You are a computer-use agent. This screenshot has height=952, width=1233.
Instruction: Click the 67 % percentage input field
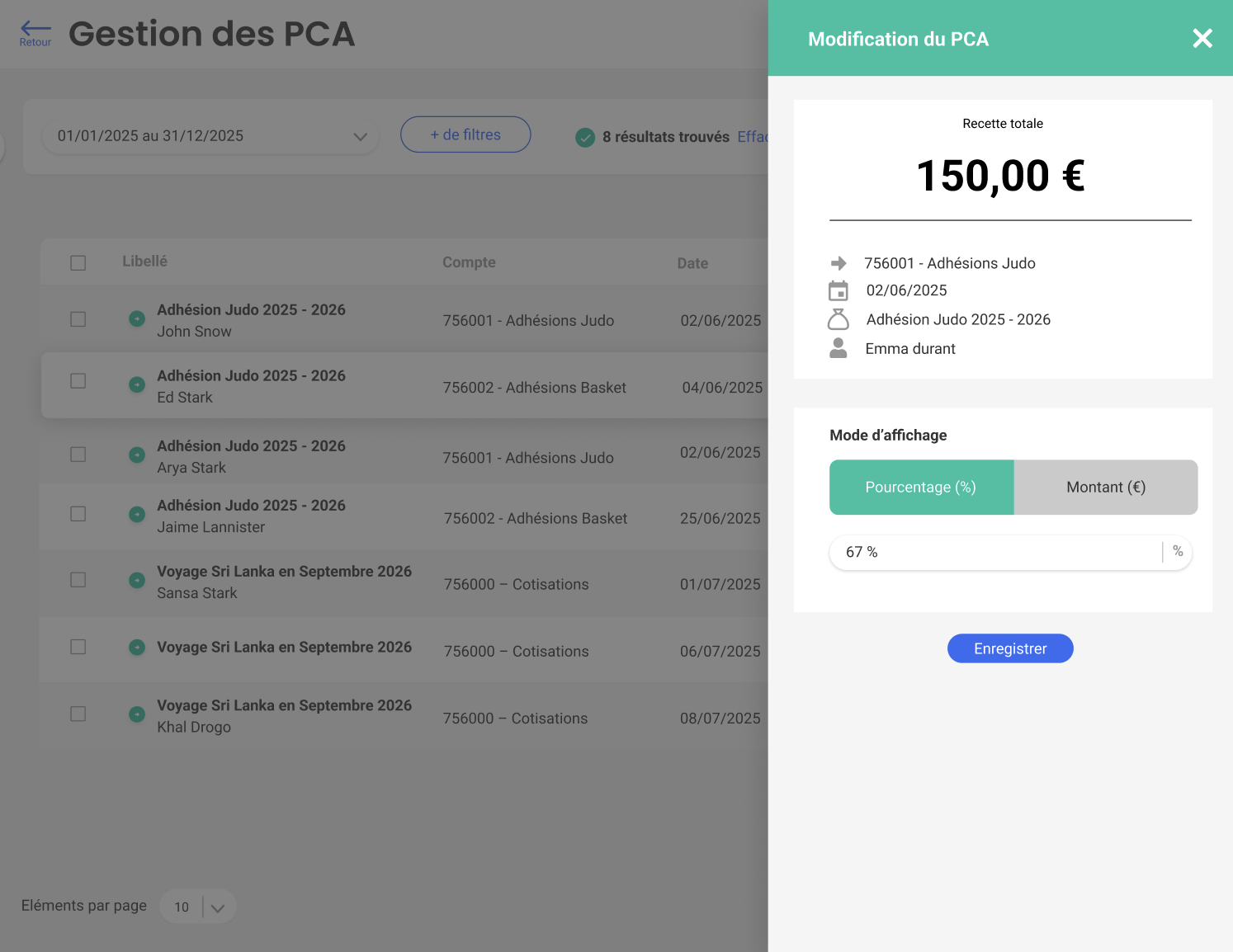[990, 552]
